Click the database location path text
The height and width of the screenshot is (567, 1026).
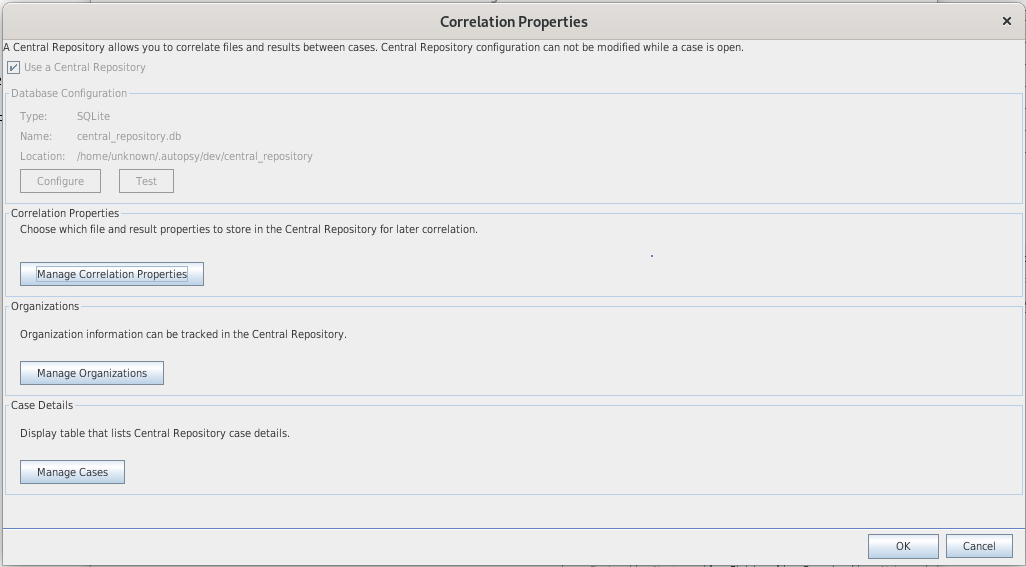[x=194, y=156]
